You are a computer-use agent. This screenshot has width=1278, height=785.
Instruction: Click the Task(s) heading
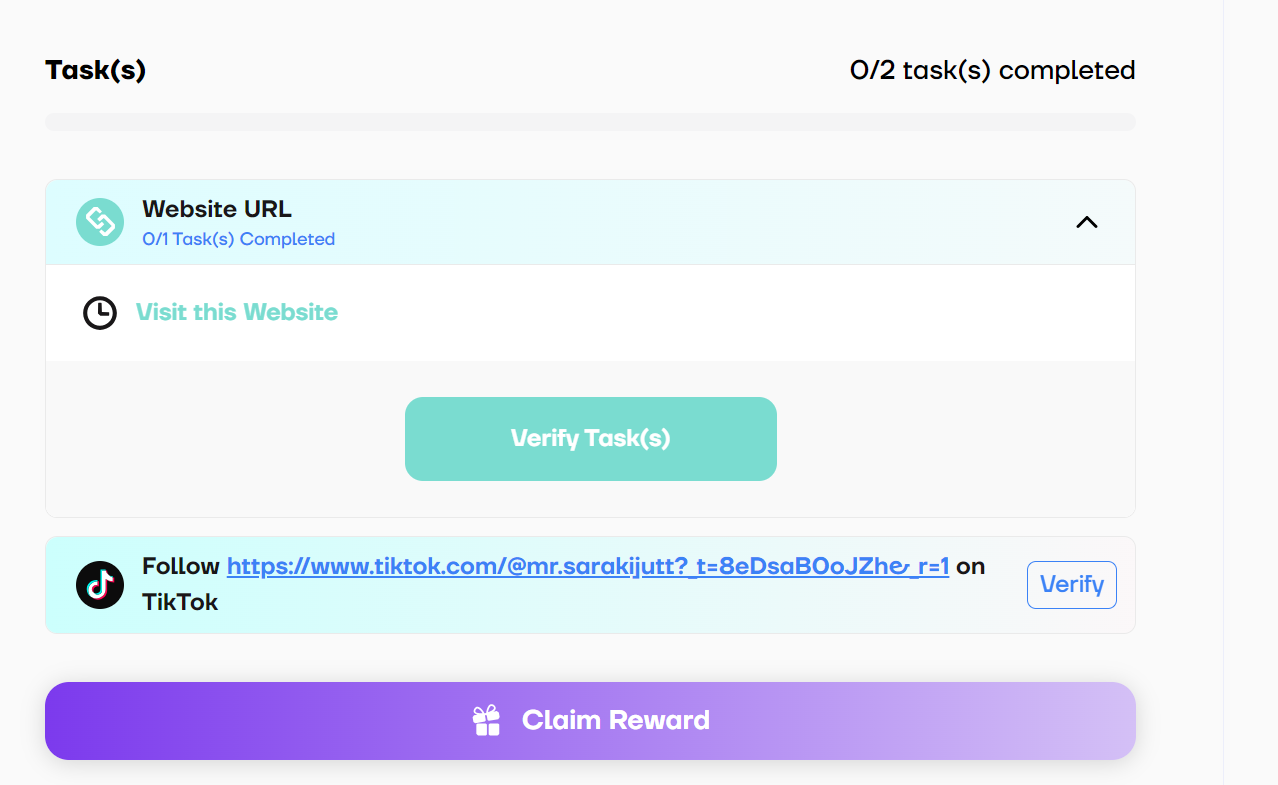pos(96,71)
